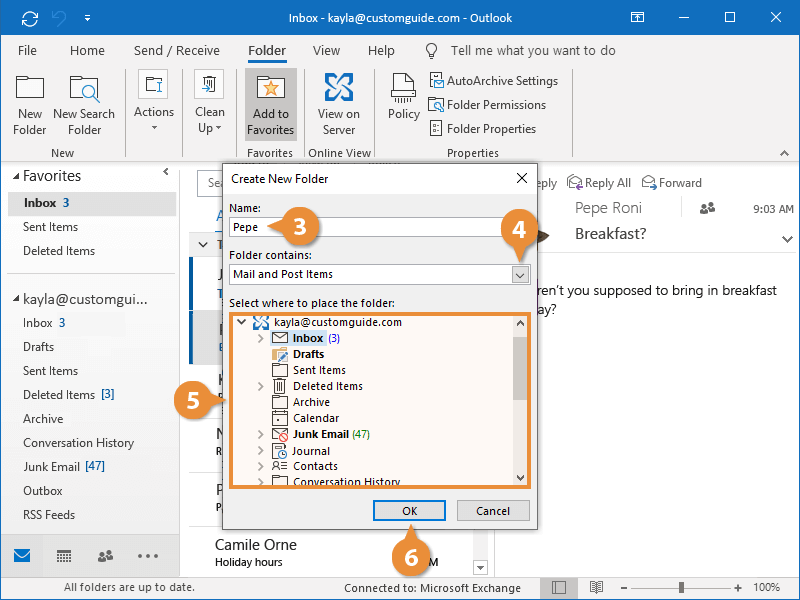Switch to People view icon
Screen dimensions: 800x600
click(x=105, y=556)
